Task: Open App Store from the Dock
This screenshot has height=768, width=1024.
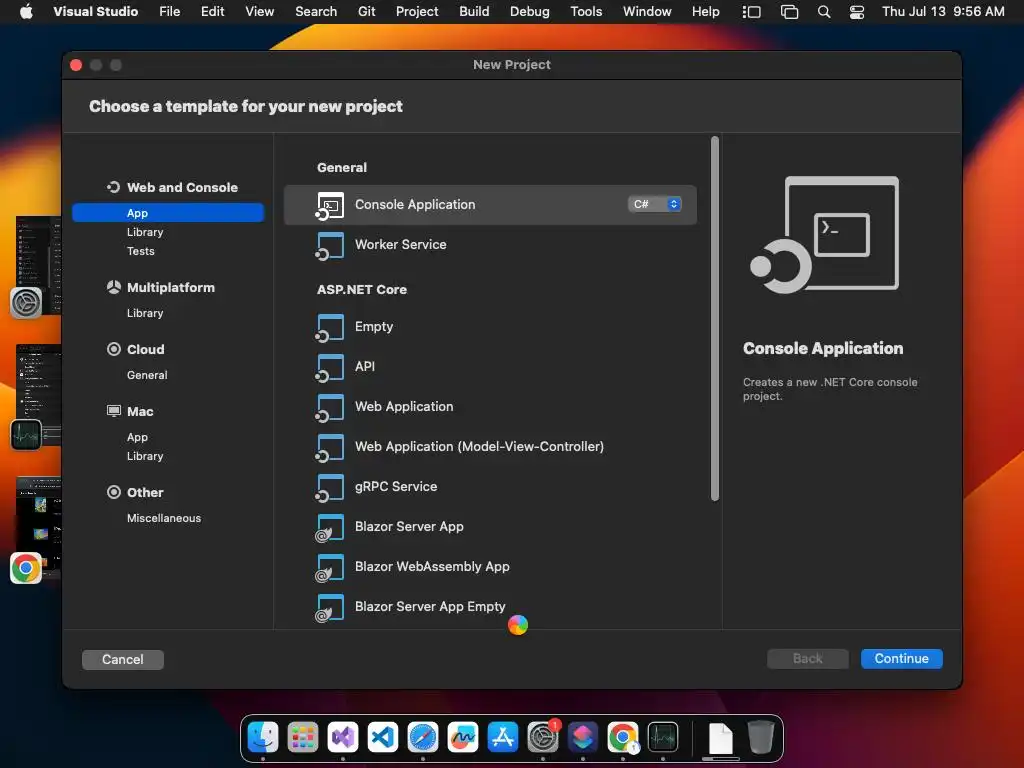Action: tap(502, 737)
